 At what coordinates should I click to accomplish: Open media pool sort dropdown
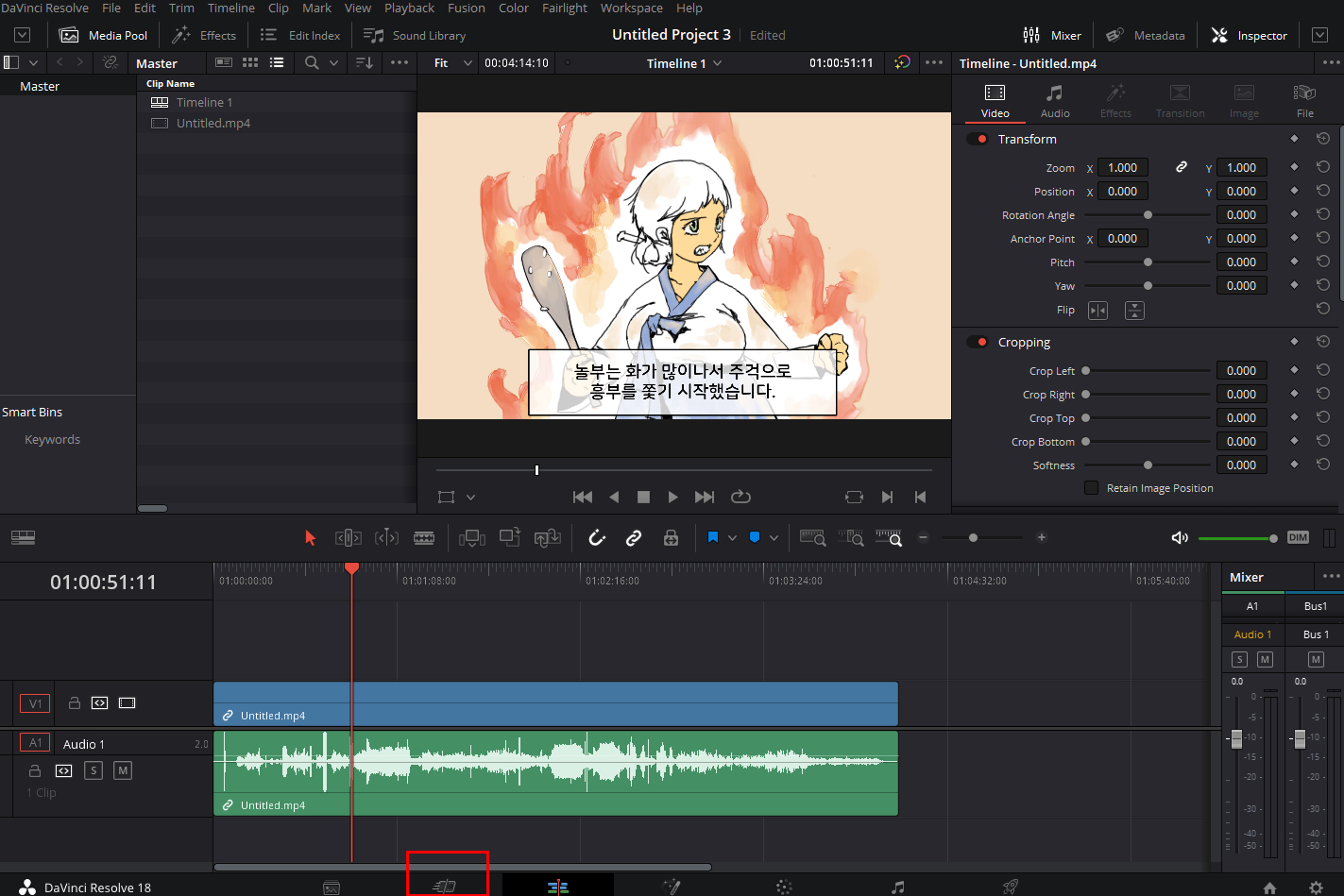tap(365, 62)
